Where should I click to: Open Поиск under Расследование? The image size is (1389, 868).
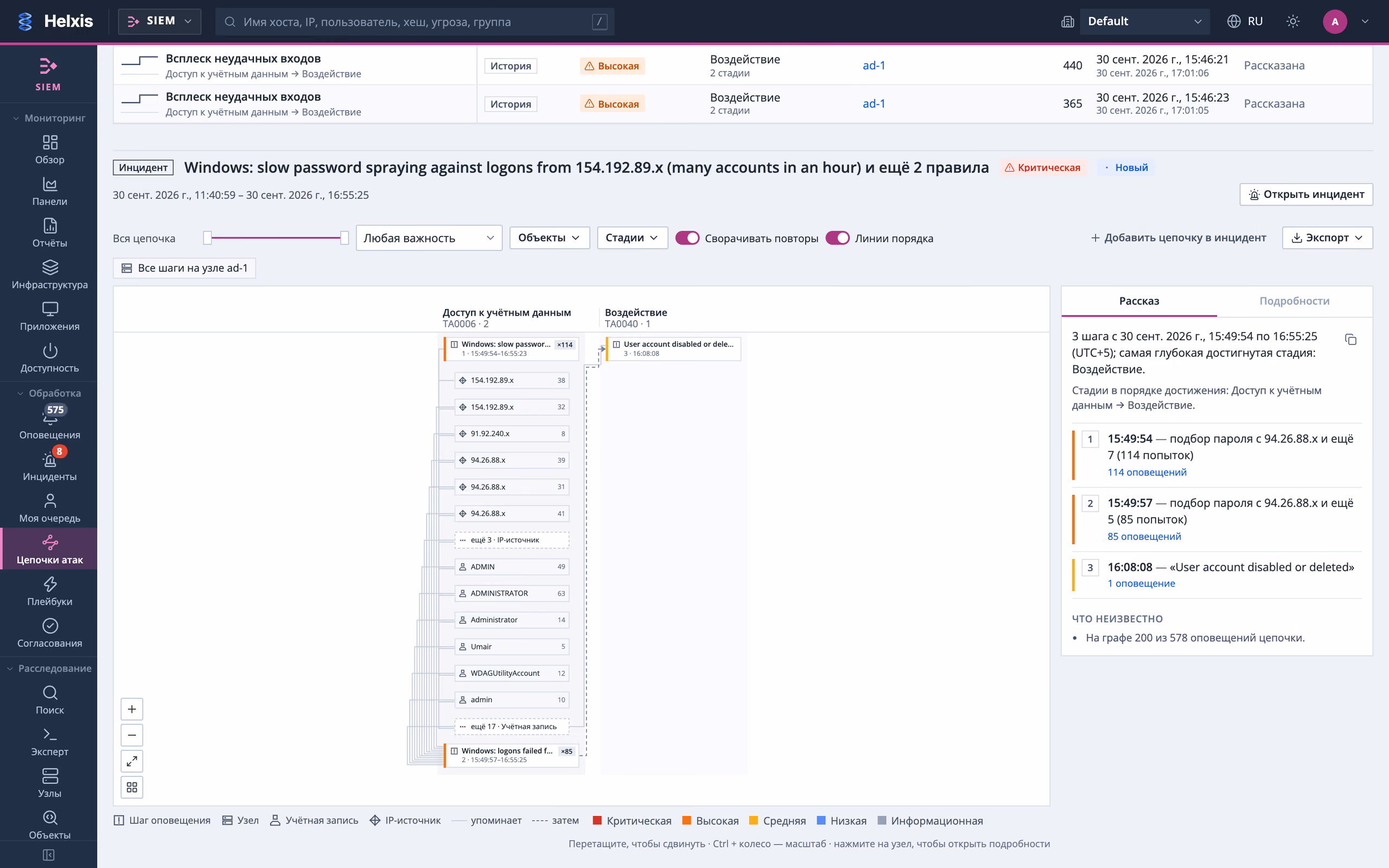(x=49, y=700)
